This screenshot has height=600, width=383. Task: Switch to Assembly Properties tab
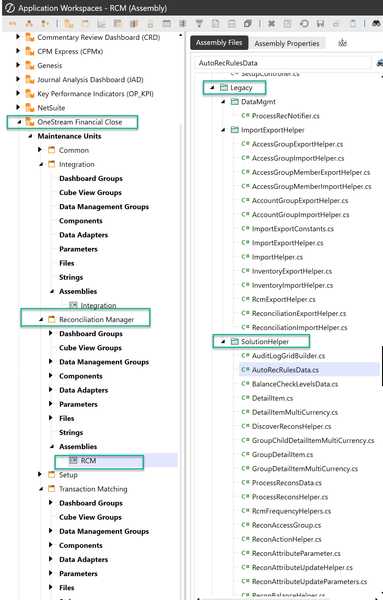pyautogui.click(x=287, y=43)
